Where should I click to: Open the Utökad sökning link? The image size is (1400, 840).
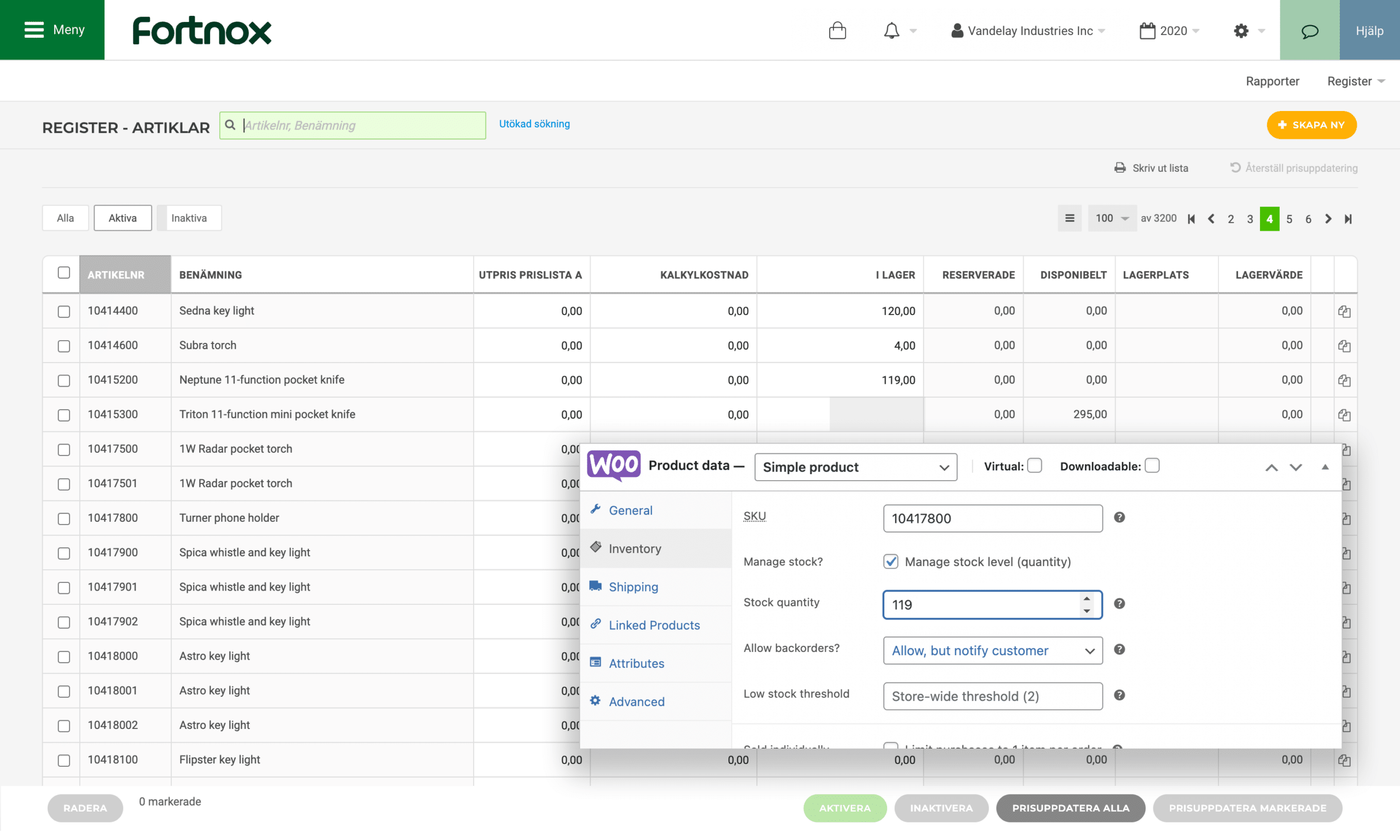coord(534,124)
